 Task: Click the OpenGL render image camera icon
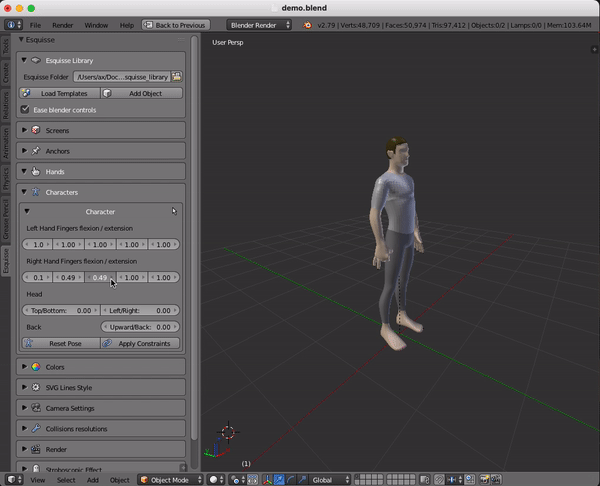tap(484, 479)
